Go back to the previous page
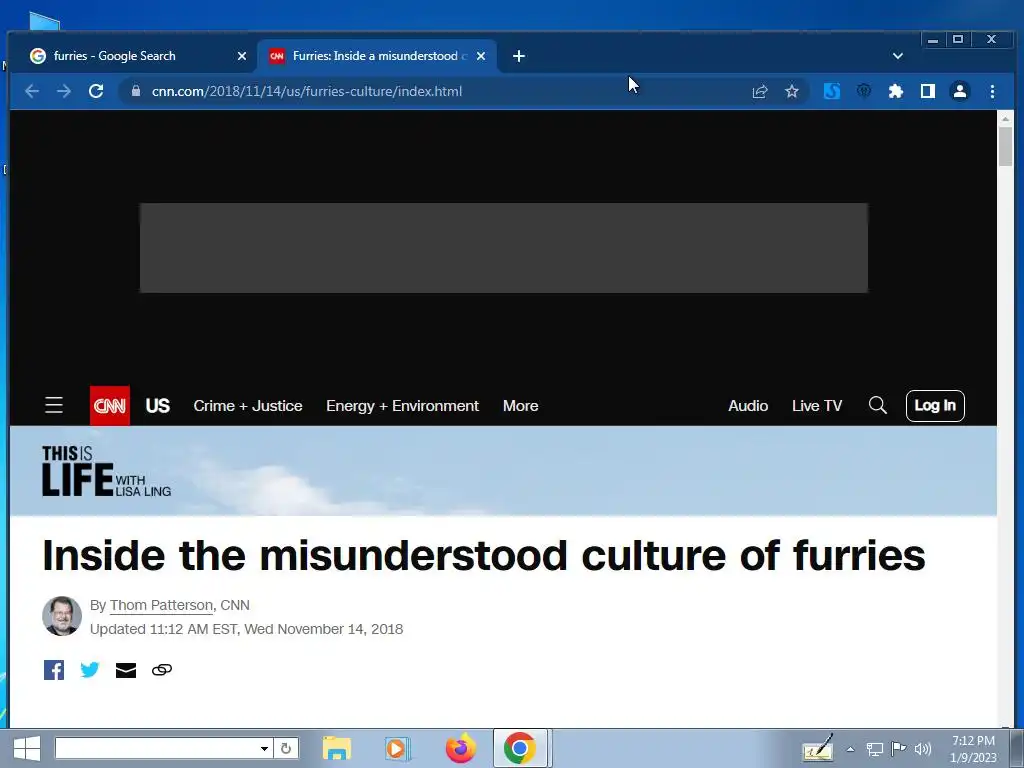The image size is (1024, 768). (31, 91)
